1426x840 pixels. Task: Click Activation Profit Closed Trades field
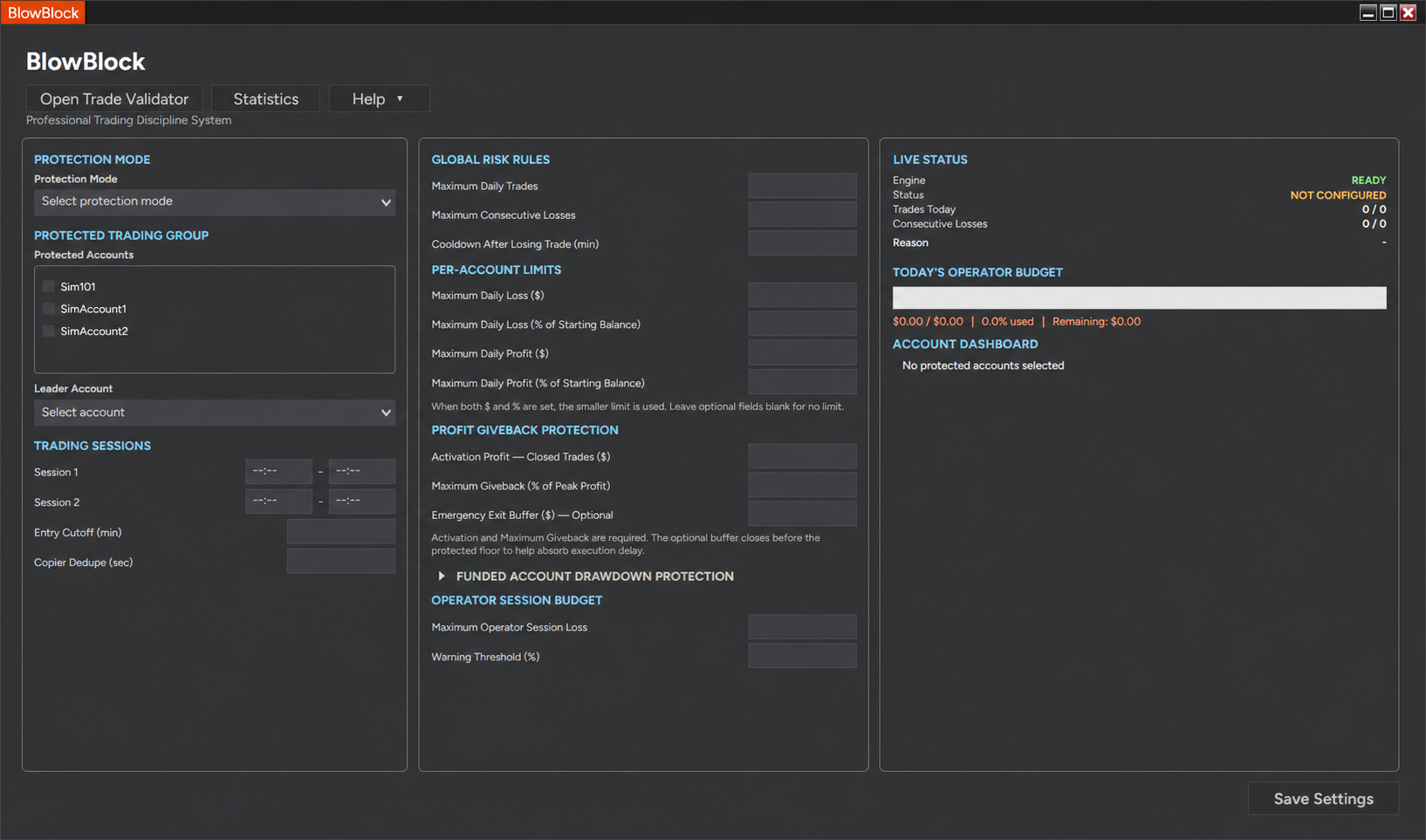[x=803, y=456]
